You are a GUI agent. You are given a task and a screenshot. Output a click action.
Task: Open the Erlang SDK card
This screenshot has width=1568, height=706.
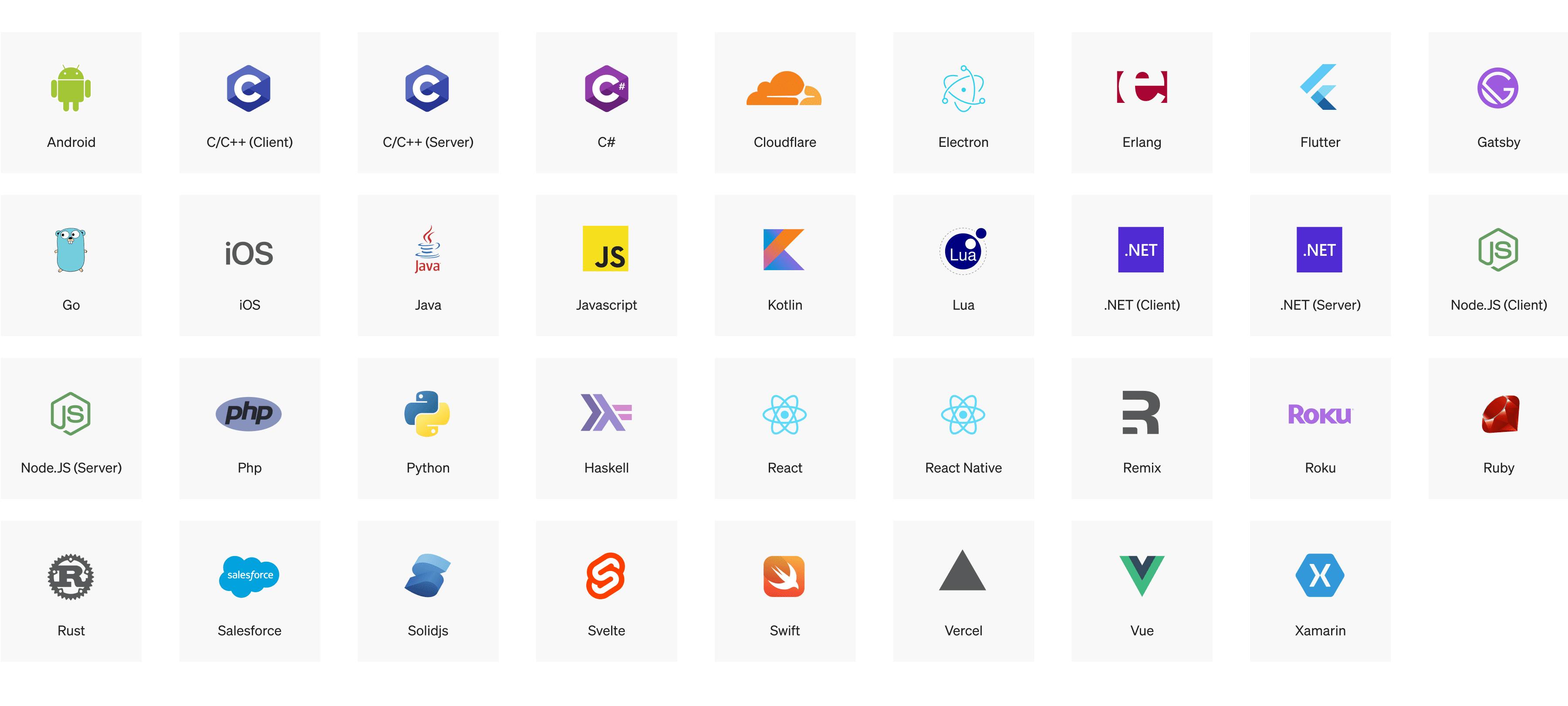(1141, 102)
